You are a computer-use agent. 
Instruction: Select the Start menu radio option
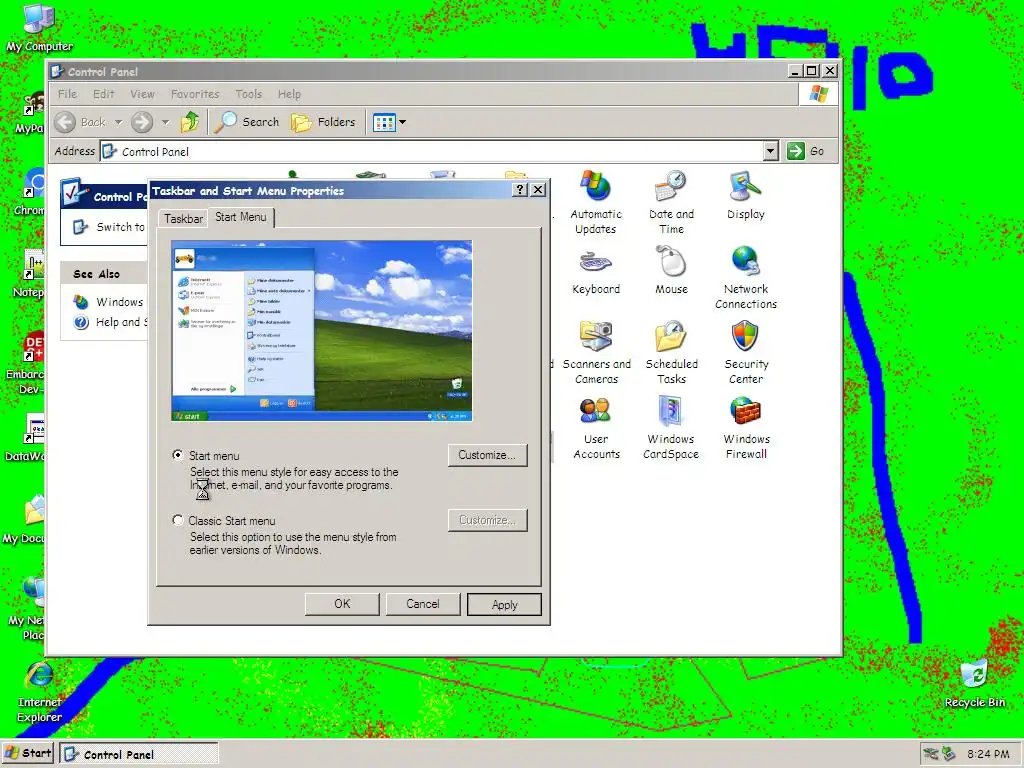pos(178,455)
